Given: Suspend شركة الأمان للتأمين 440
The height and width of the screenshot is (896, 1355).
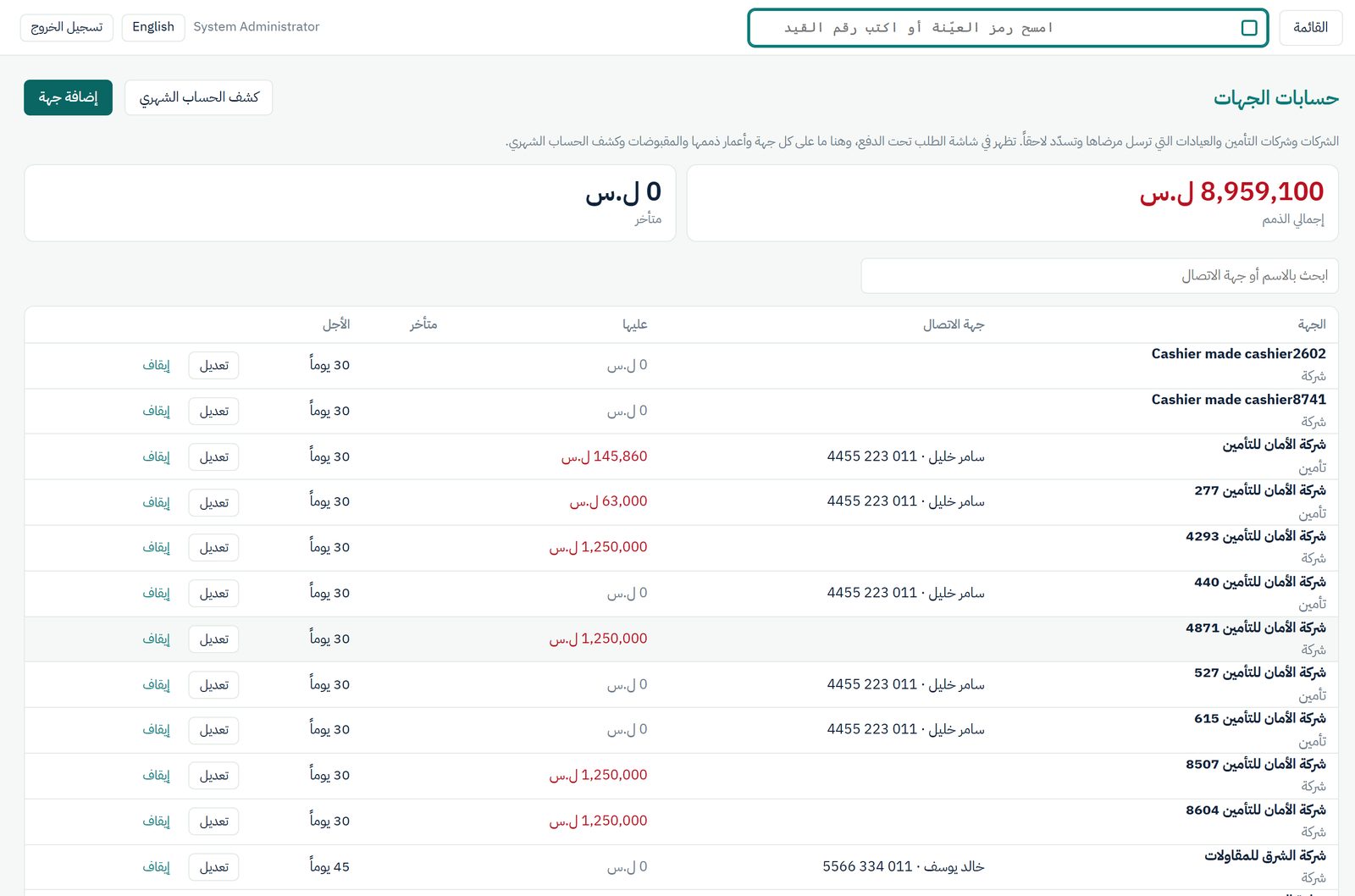Looking at the screenshot, I should coord(156,594).
